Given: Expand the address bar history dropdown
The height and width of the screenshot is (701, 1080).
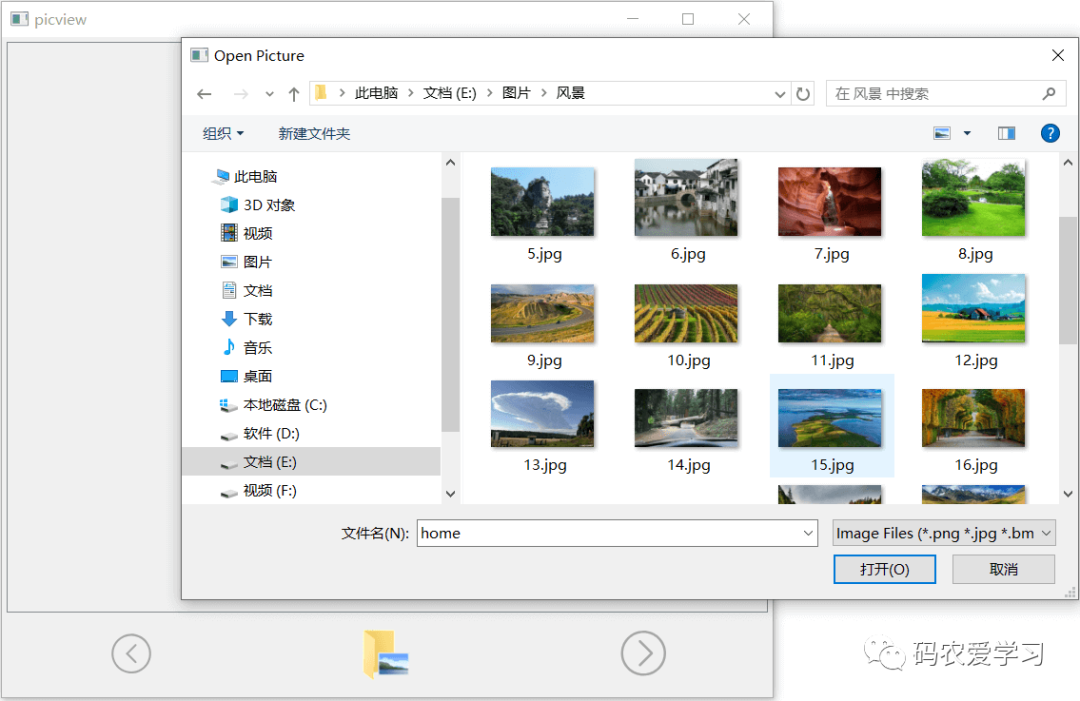Looking at the screenshot, I should [780, 94].
